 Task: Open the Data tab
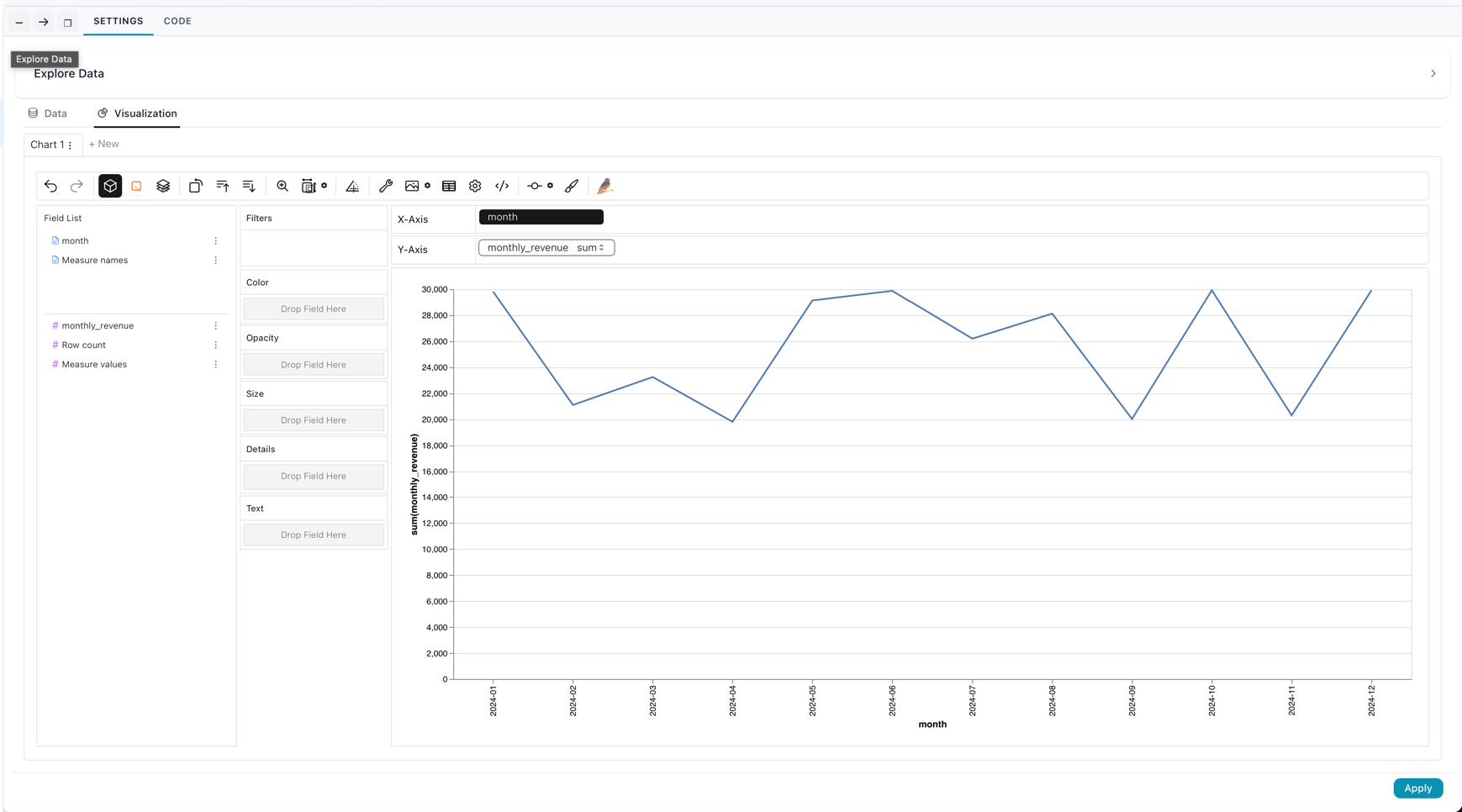click(48, 113)
